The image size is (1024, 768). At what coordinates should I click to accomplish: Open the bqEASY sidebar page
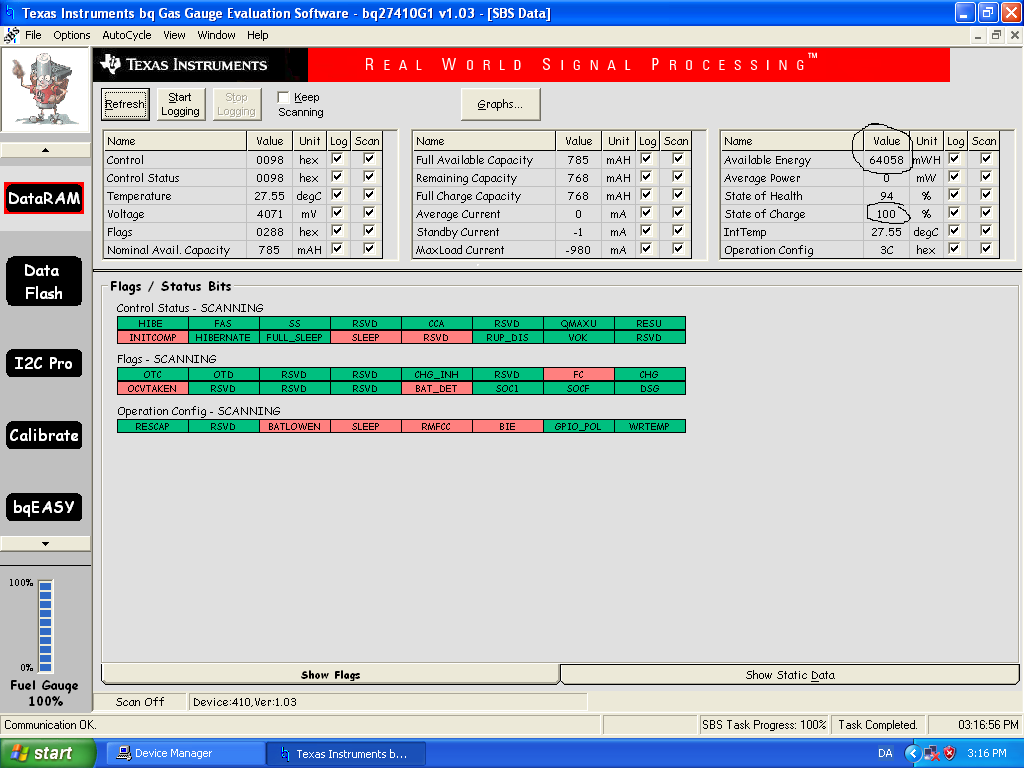point(44,507)
